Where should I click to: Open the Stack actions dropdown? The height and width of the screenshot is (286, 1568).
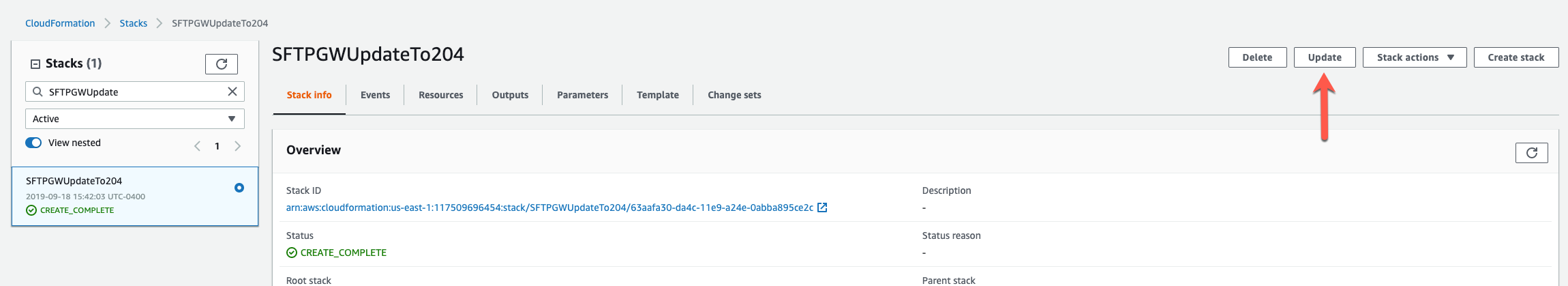[1414, 57]
